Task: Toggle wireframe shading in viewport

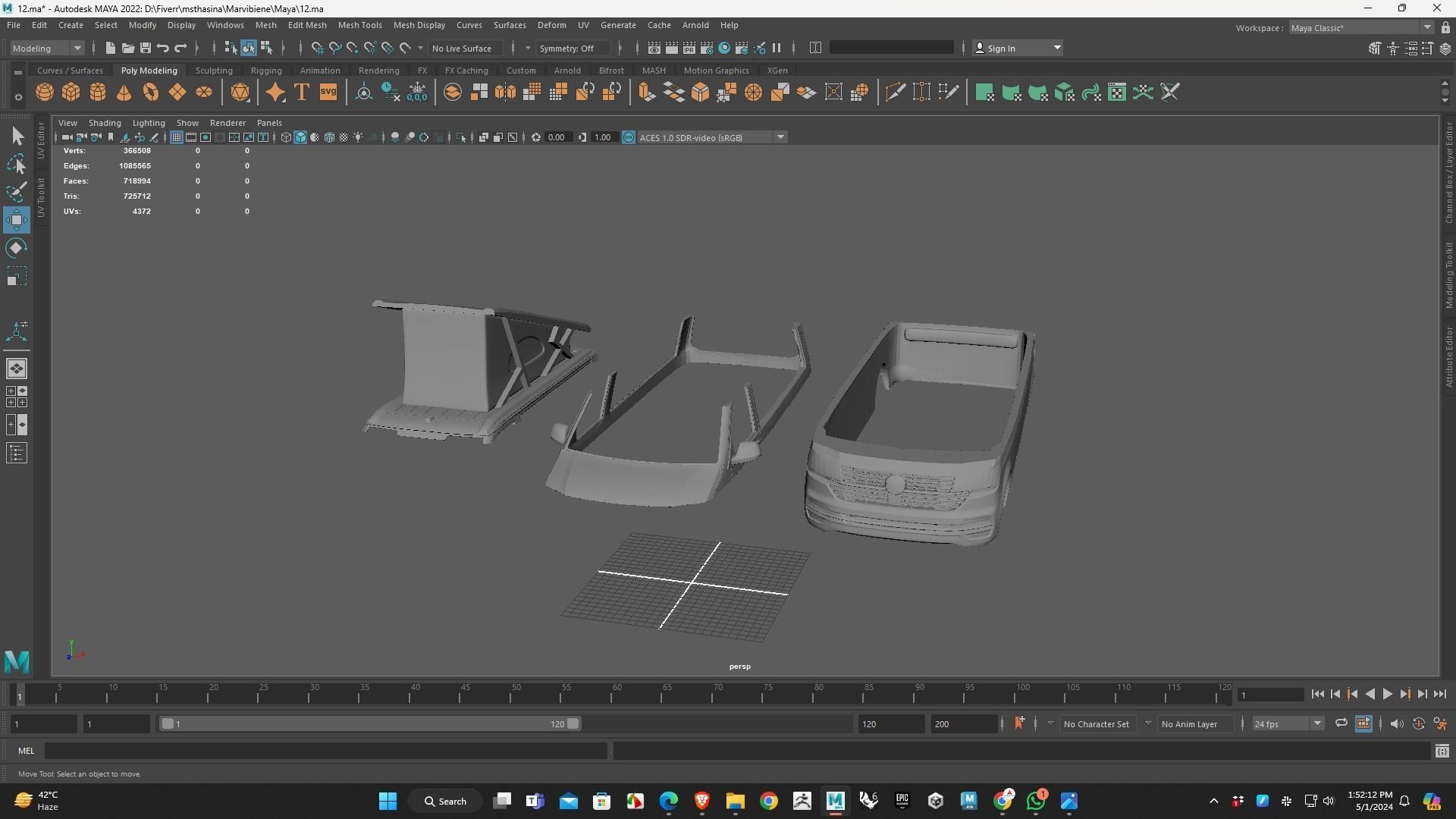Action: point(286,137)
